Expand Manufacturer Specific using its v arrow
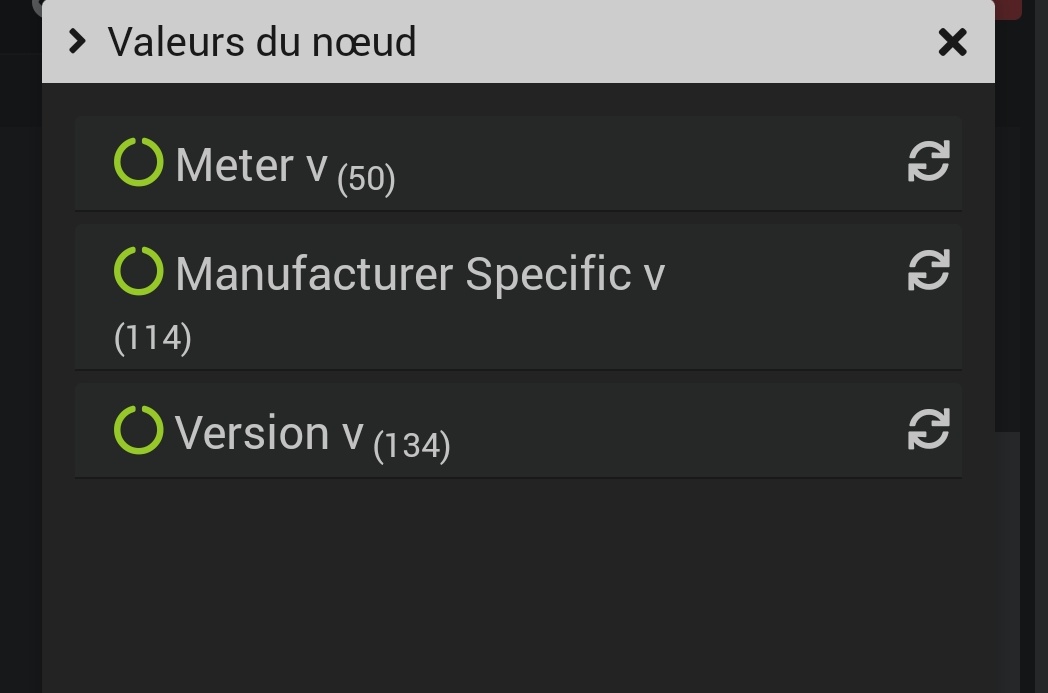The height and width of the screenshot is (693, 1048). coord(654,275)
